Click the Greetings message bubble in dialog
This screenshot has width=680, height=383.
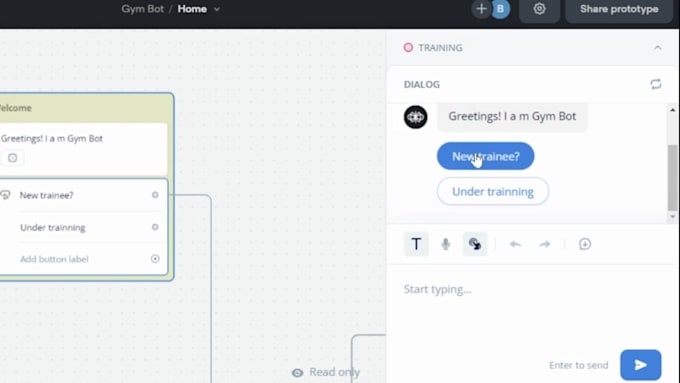pos(512,117)
